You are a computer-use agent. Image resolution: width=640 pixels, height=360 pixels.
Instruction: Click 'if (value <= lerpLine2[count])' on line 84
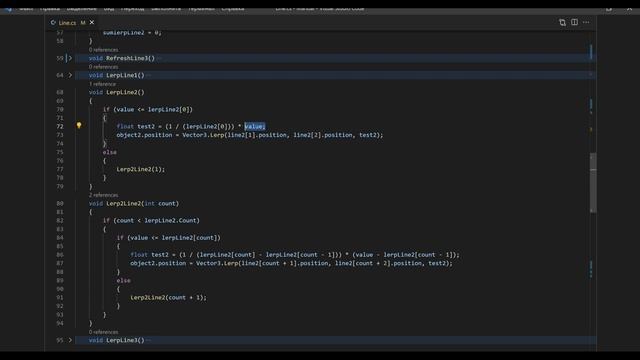point(169,238)
